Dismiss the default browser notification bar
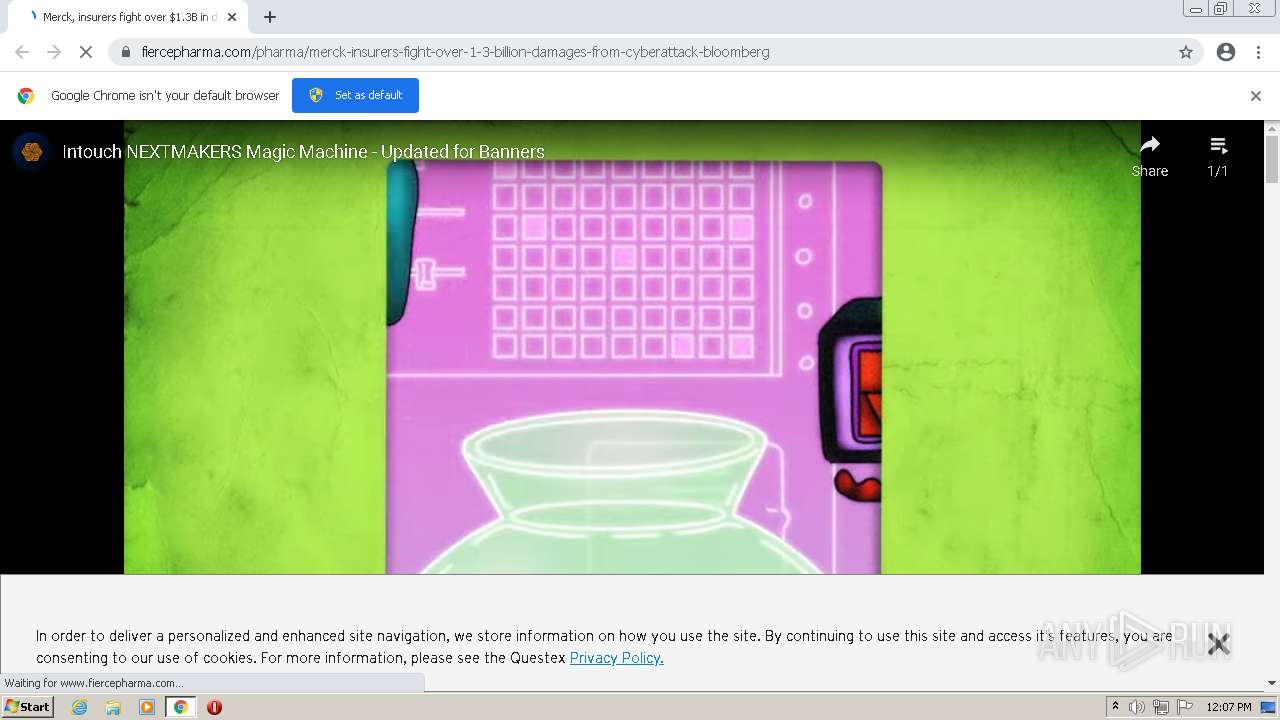Viewport: 1280px width, 720px height. pos(1256,96)
